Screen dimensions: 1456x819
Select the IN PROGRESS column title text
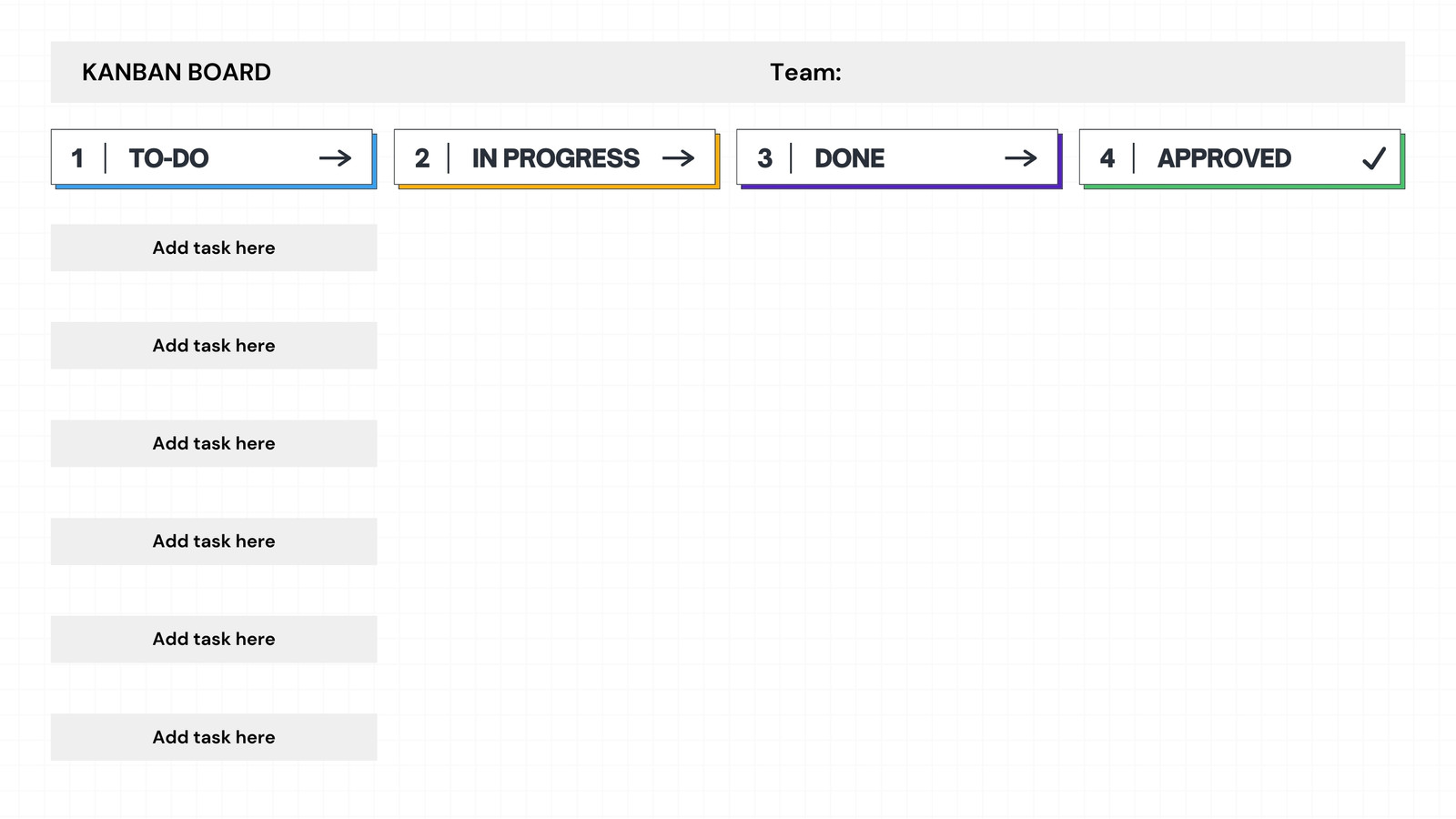click(555, 158)
